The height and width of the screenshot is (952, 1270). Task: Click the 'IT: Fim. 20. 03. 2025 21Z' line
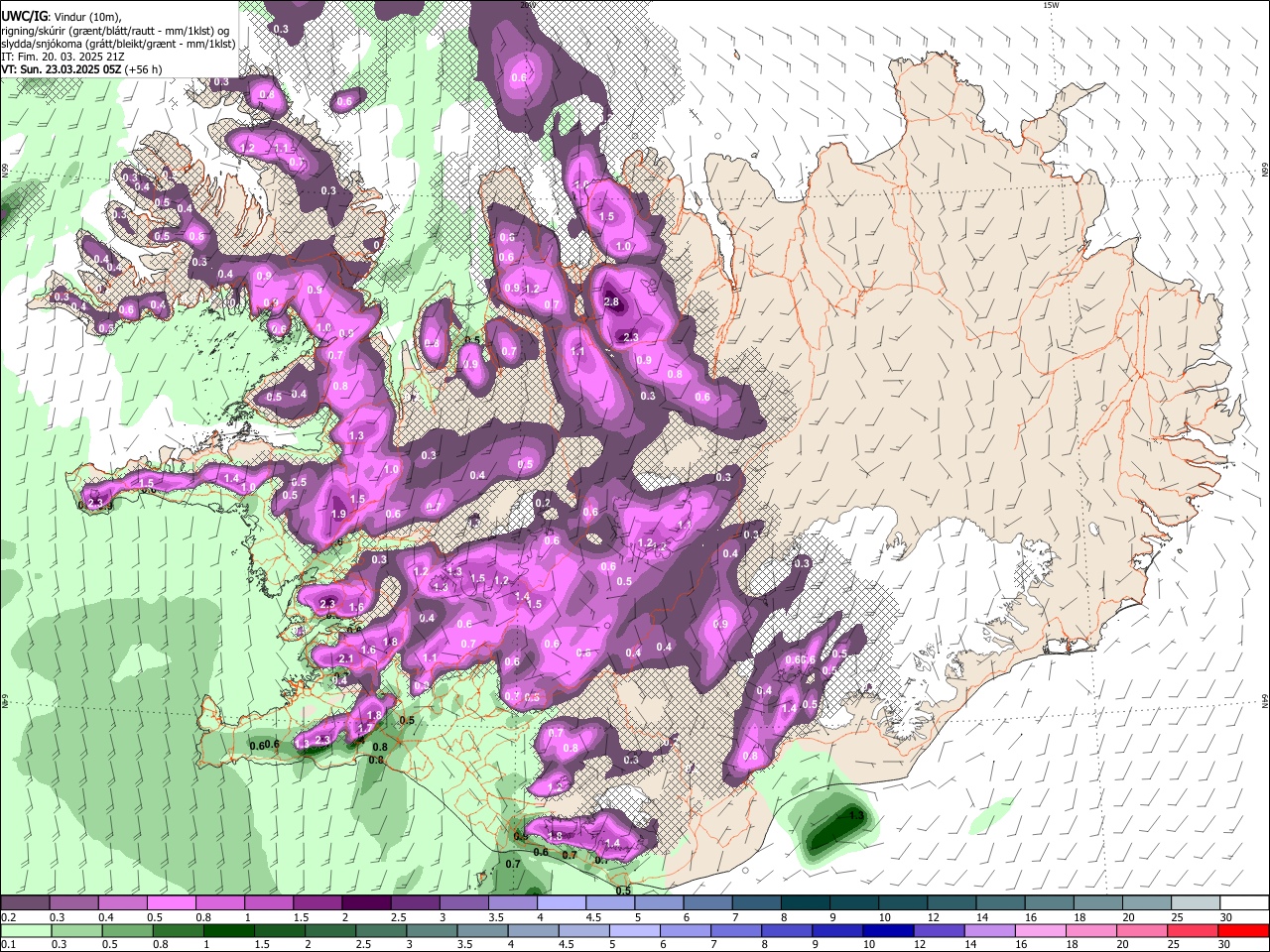tap(63, 57)
